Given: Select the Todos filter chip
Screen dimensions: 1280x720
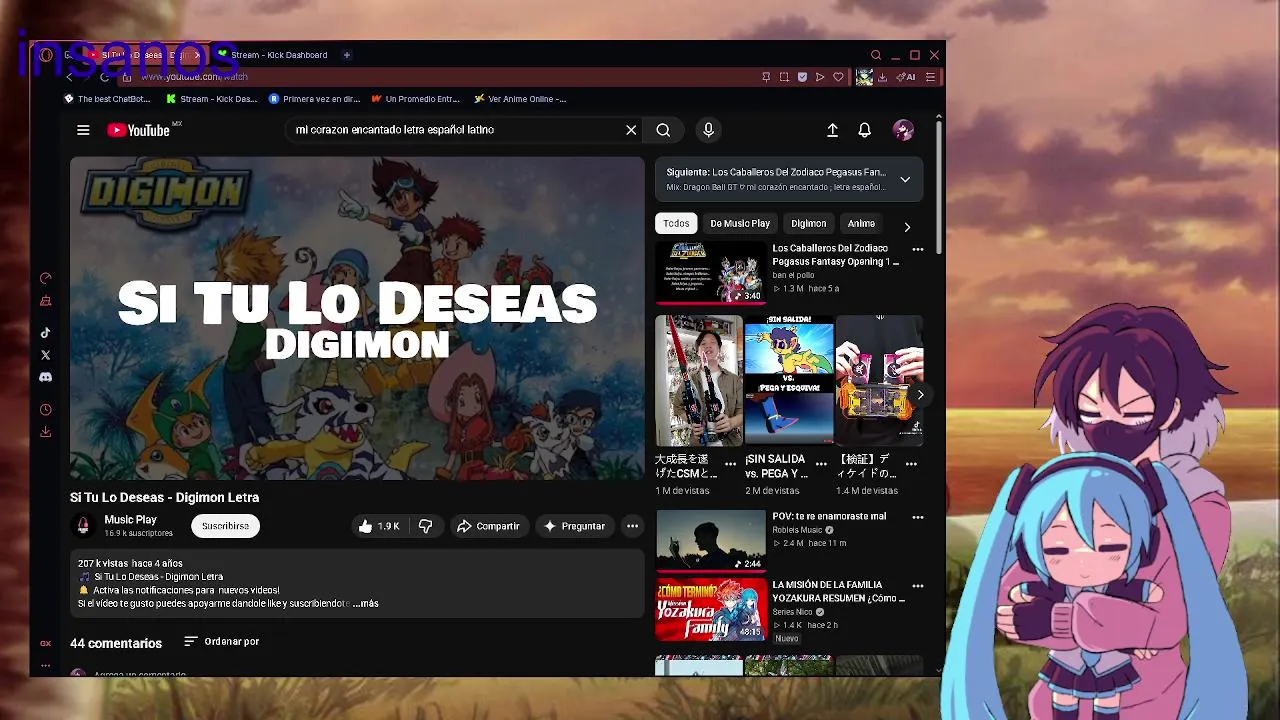Looking at the screenshot, I should tap(676, 224).
